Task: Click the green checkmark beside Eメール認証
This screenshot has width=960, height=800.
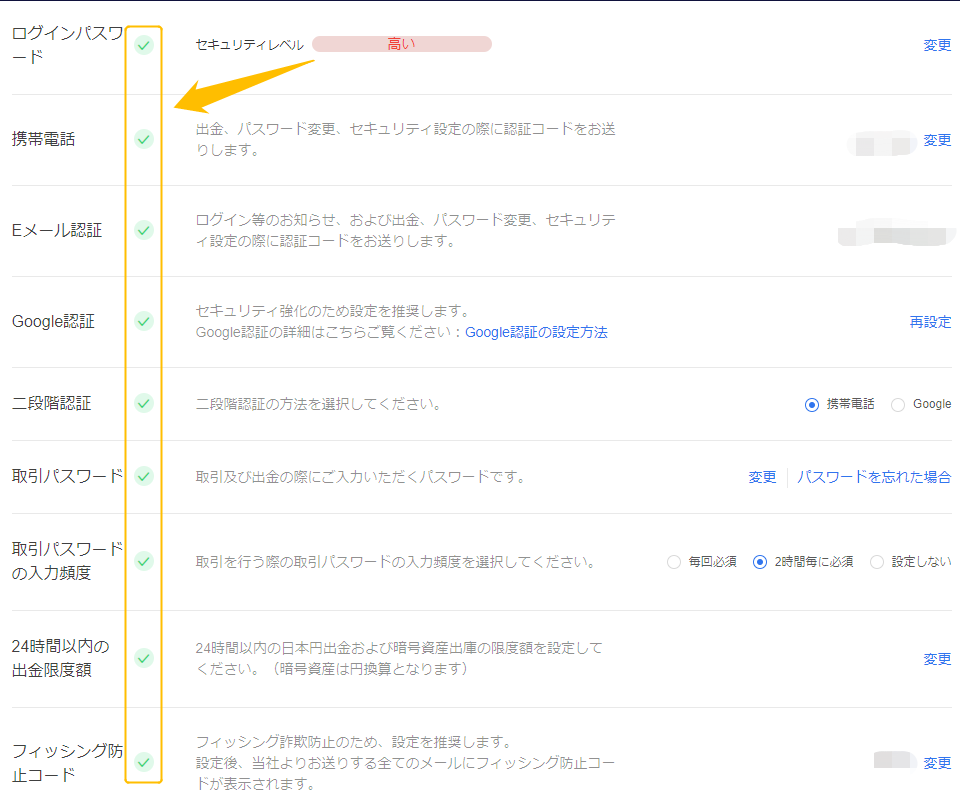Action: pos(144,230)
